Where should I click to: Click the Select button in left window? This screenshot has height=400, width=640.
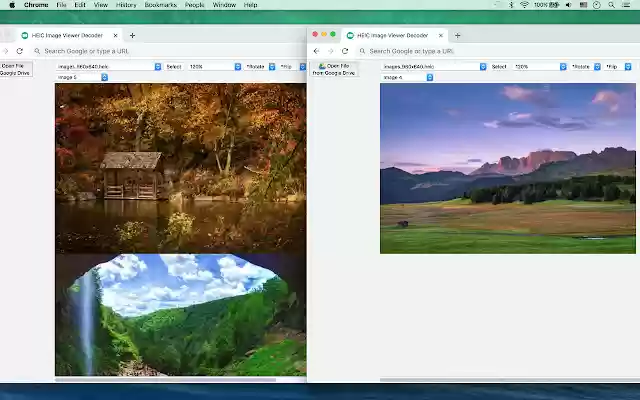[174, 67]
